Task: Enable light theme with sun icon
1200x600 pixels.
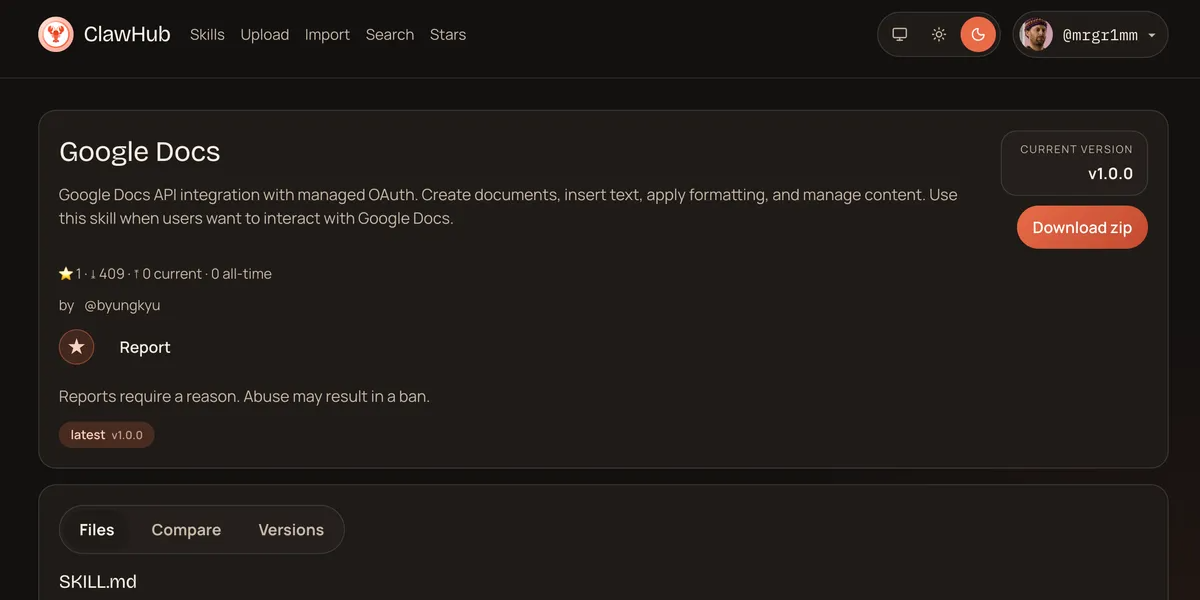Action: coord(939,35)
